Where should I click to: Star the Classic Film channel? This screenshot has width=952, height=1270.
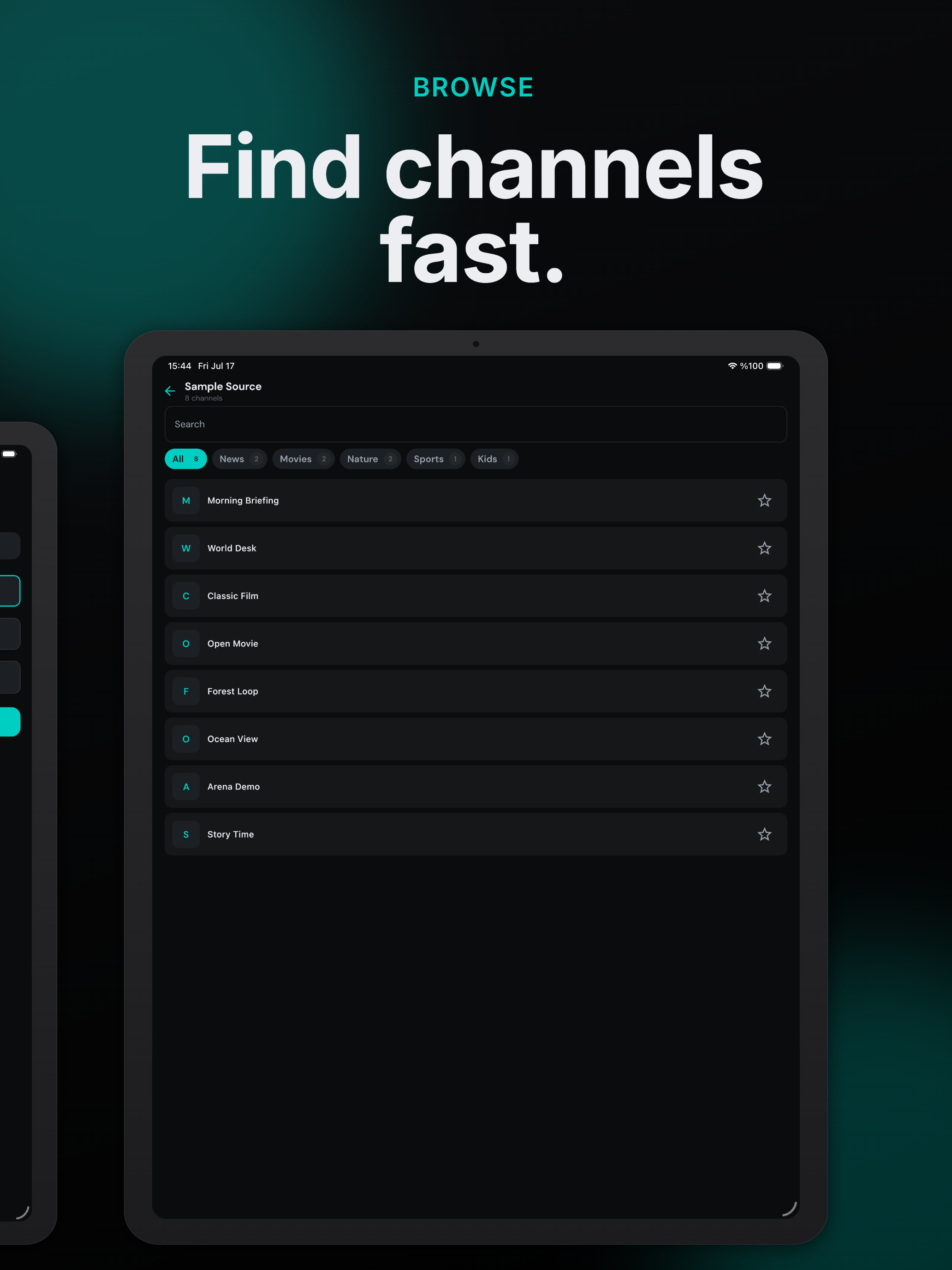tap(764, 596)
